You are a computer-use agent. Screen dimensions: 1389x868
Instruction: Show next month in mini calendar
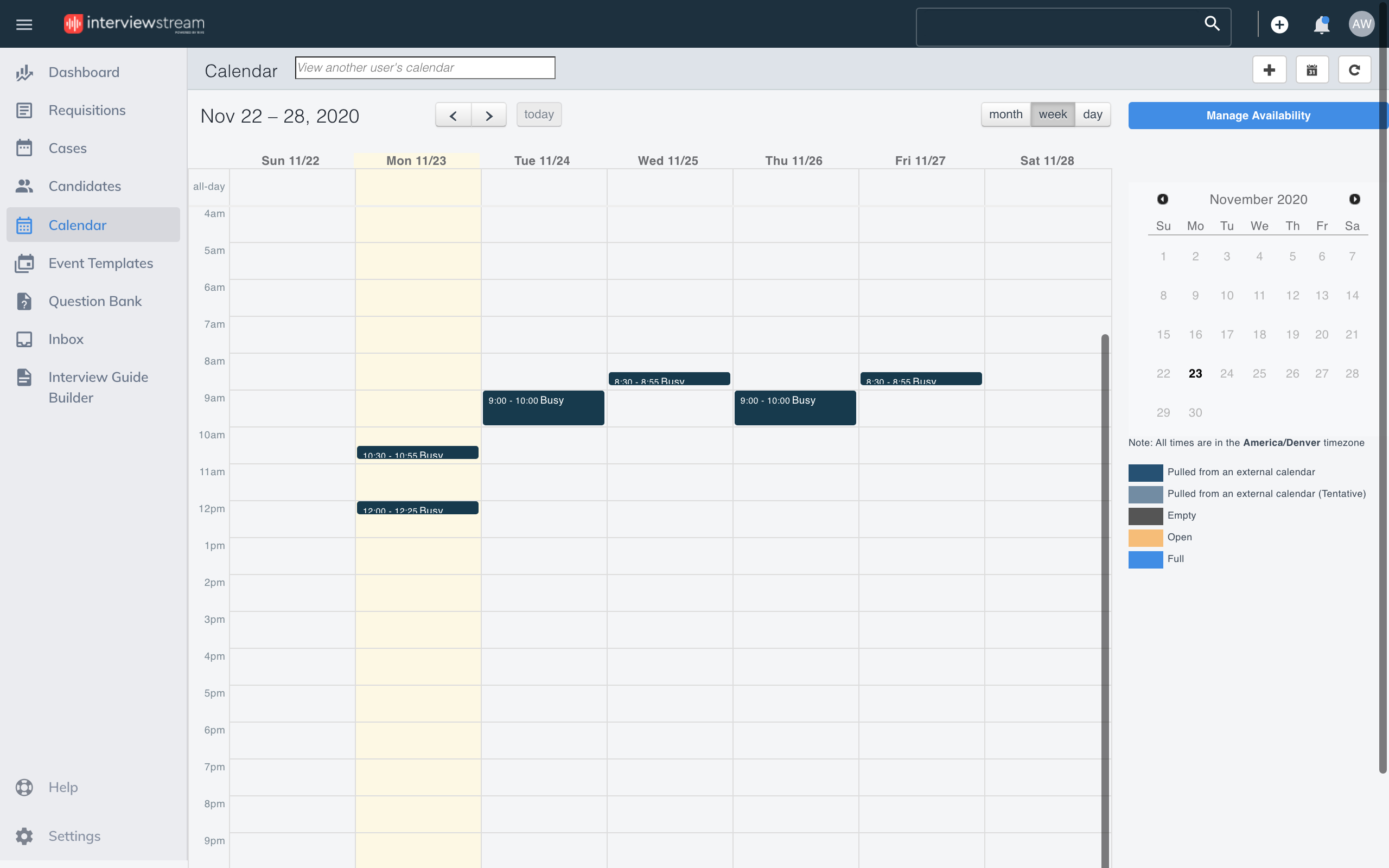(1355, 199)
